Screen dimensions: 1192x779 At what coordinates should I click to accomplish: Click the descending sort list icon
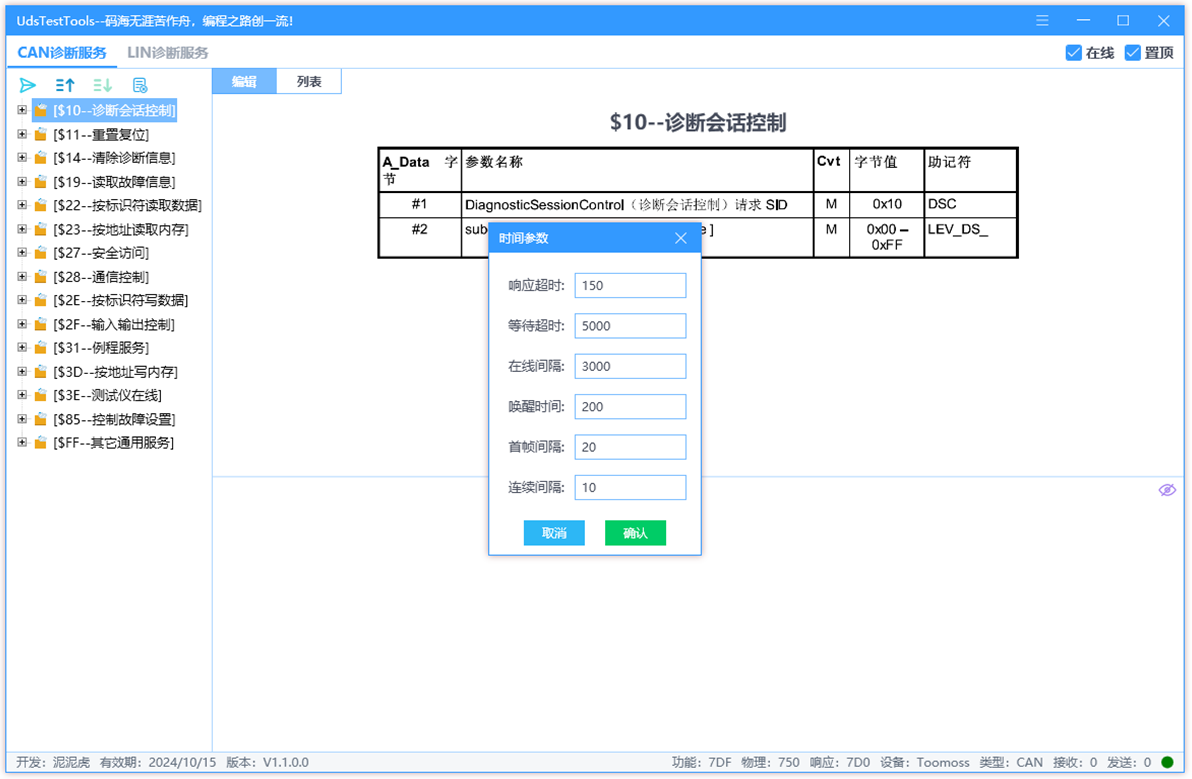pos(101,85)
